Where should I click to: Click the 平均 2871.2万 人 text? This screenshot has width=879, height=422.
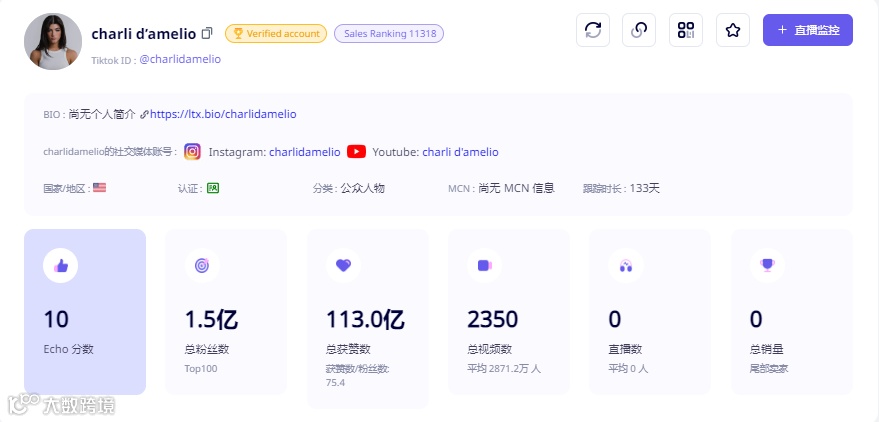point(504,369)
